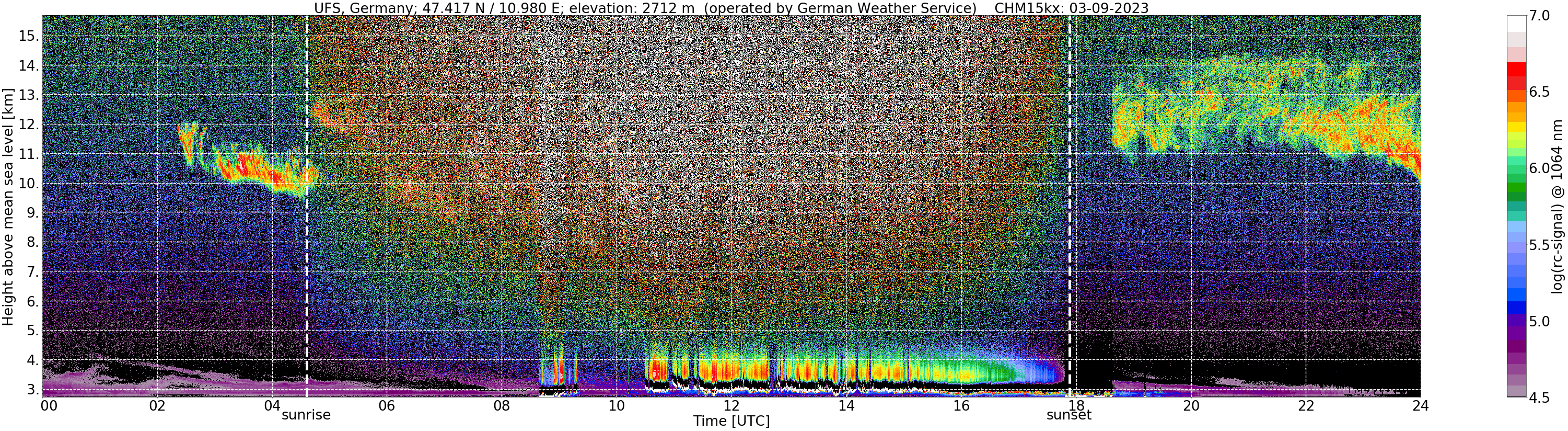Click the y-axis tick label '4.'
The height and width of the screenshot is (431, 1568).
click(32, 360)
